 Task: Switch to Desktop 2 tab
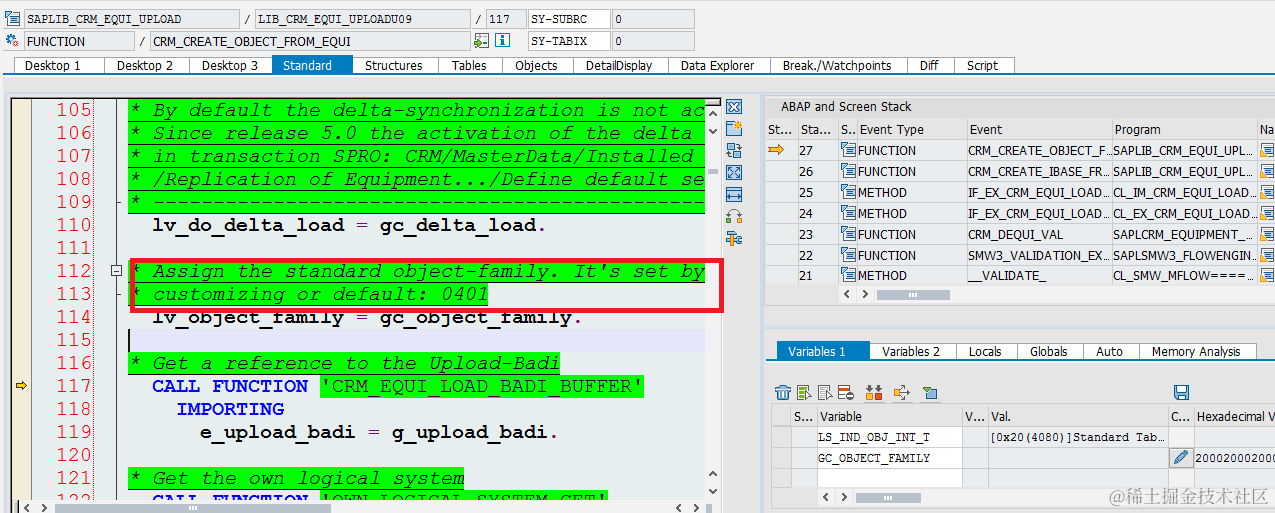(x=145, y=65)
